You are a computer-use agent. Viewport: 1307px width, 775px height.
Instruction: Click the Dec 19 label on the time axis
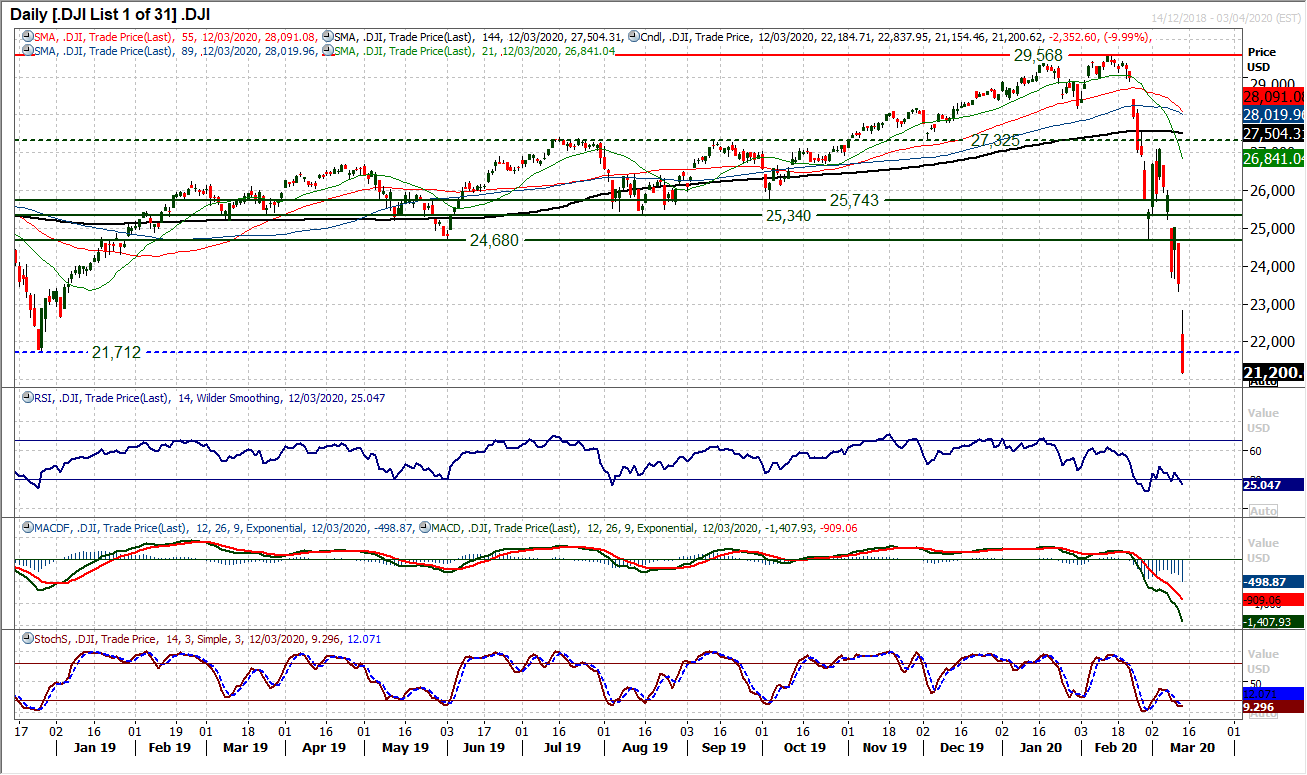coord(964,747)
